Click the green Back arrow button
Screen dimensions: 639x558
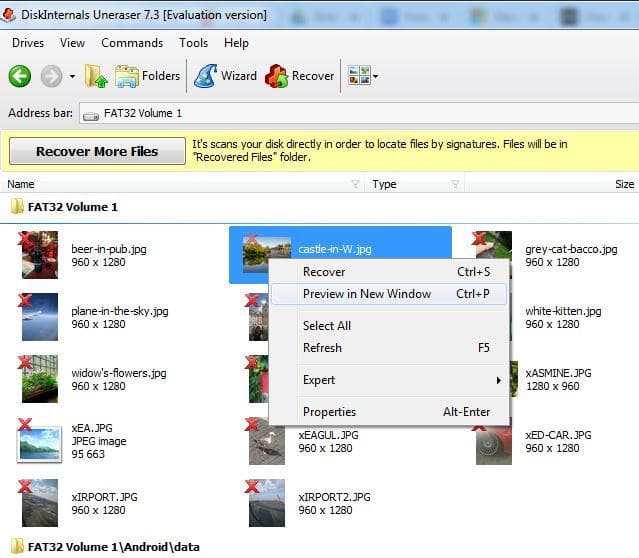19,76
